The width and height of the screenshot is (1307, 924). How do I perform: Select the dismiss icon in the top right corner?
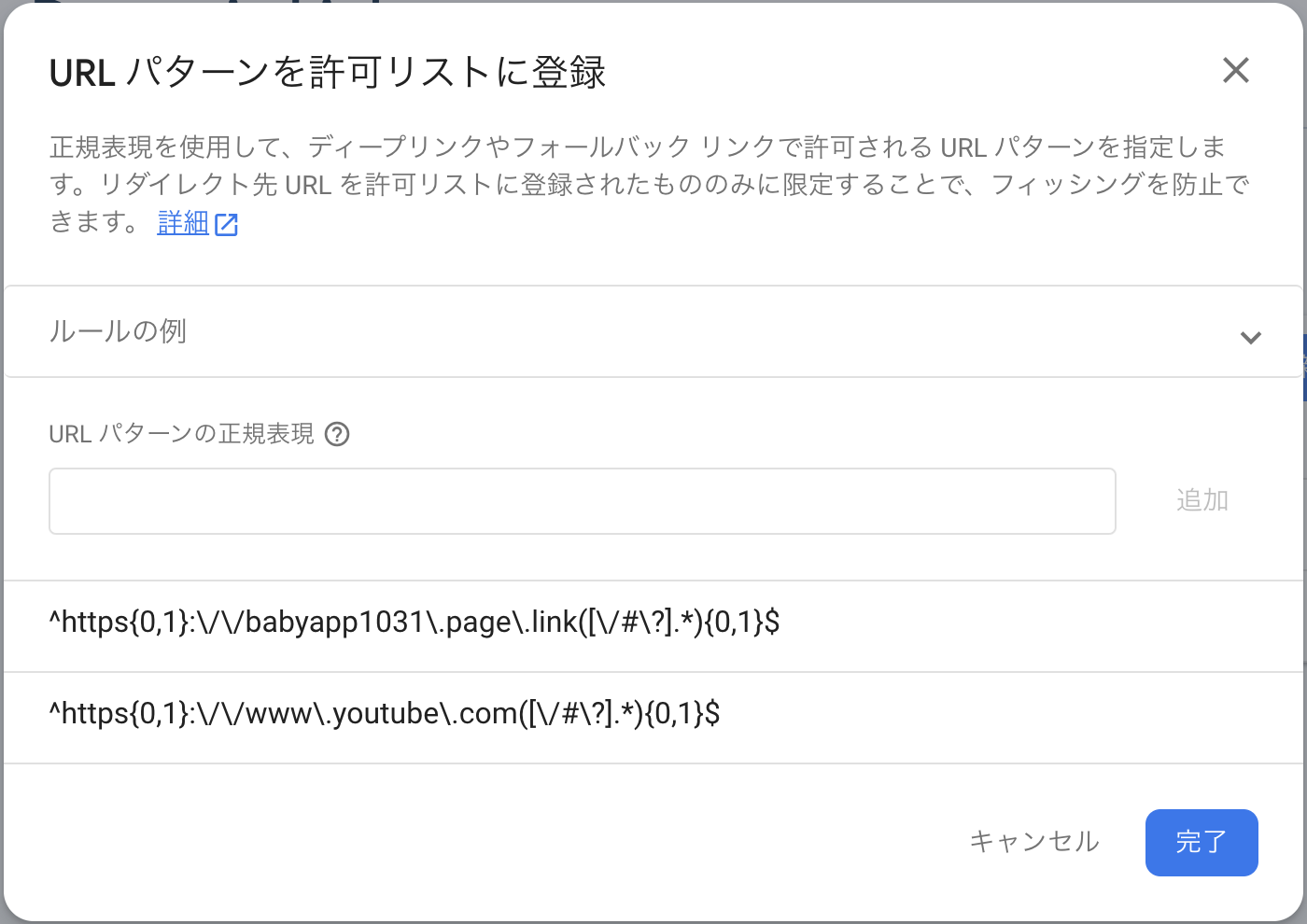[1236, 70]
